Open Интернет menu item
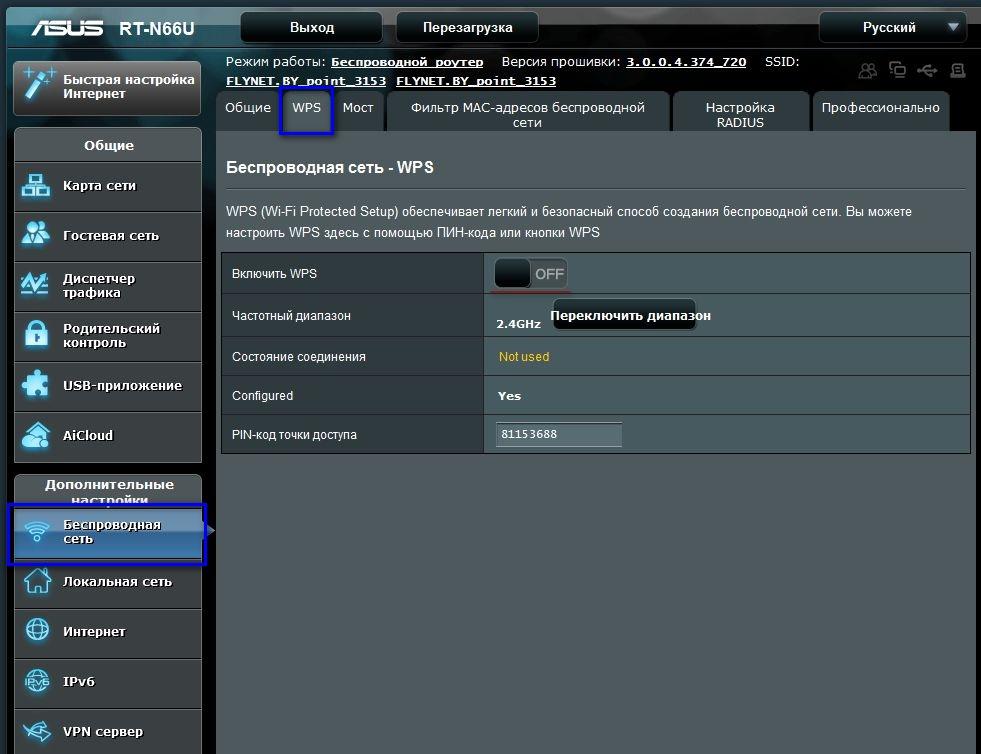Screen dimensions: 981x754 (108, 632)
